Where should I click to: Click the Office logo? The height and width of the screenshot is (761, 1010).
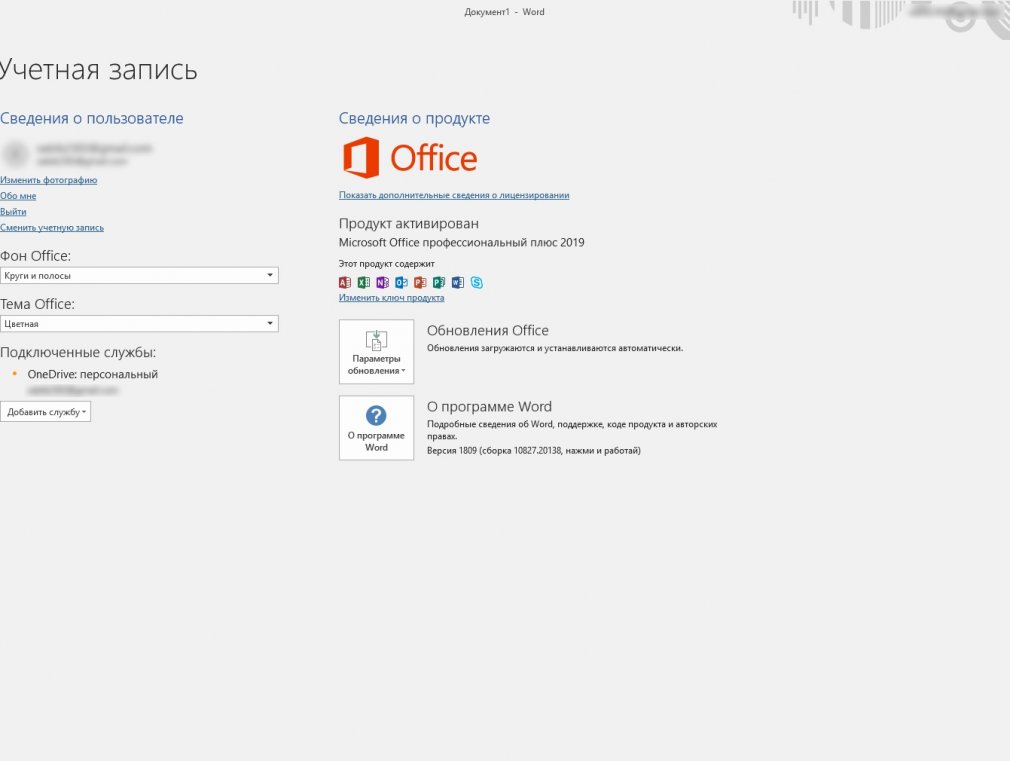[410, 157]
